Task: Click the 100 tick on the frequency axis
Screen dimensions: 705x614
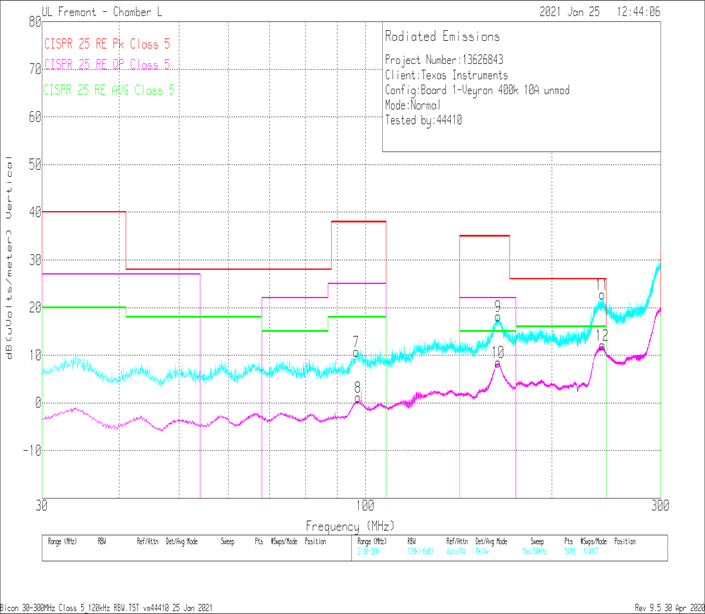Action: point(364,507)
